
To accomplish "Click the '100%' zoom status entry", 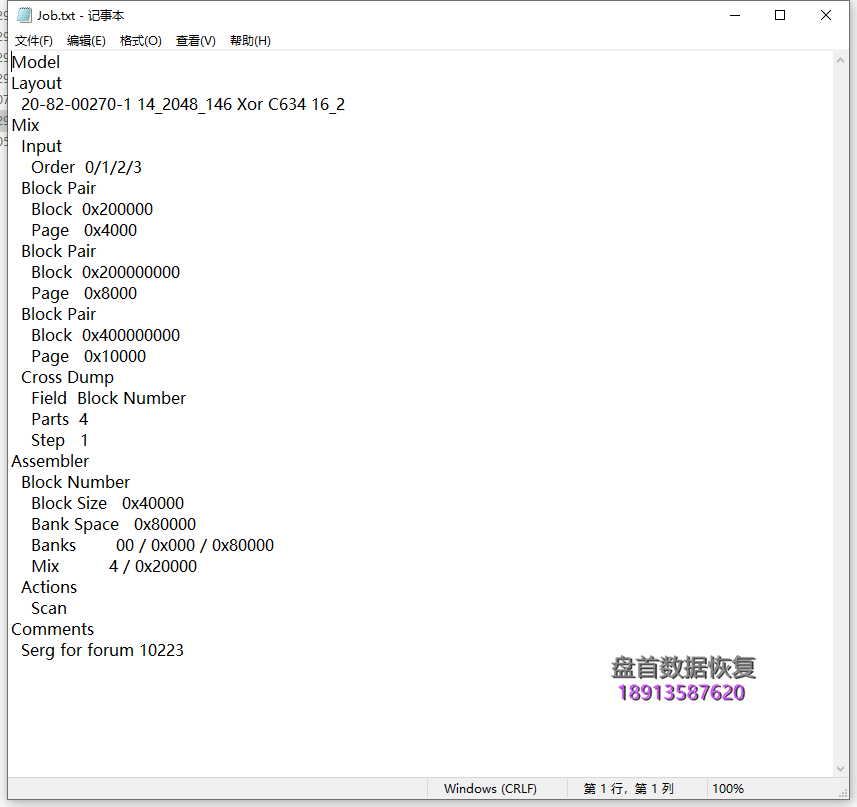I will tap(727, 788).
